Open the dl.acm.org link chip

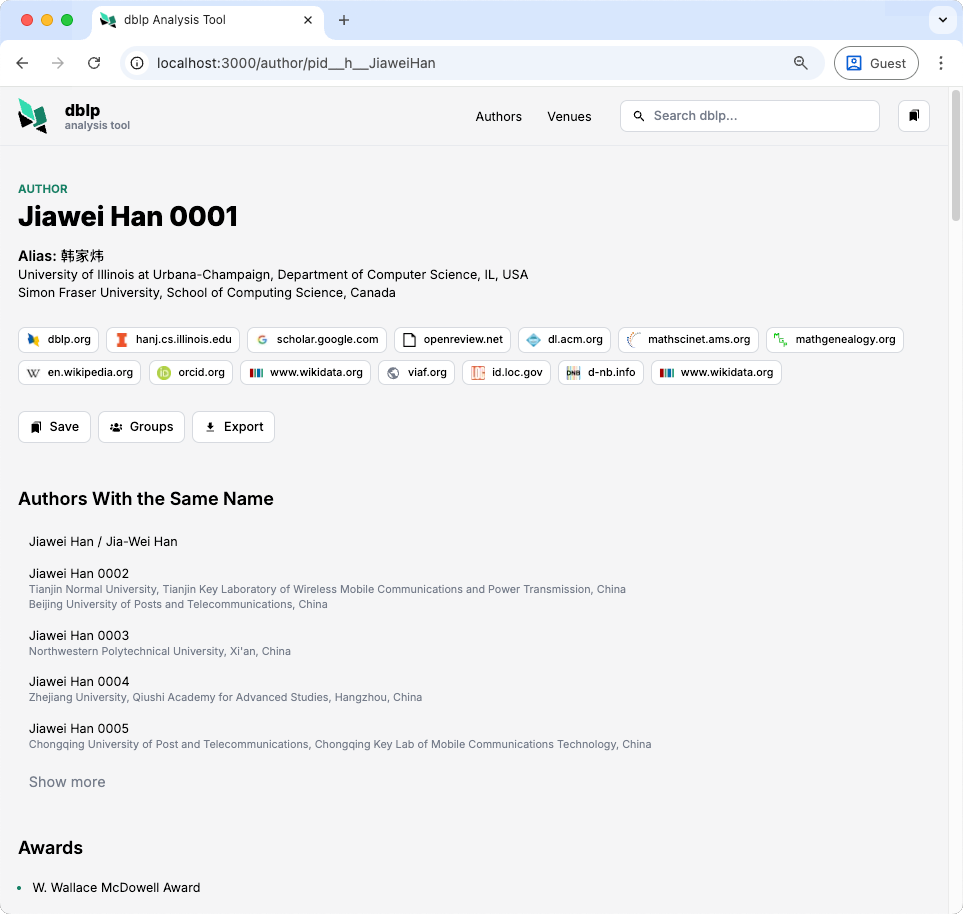(x=564, y=340)
